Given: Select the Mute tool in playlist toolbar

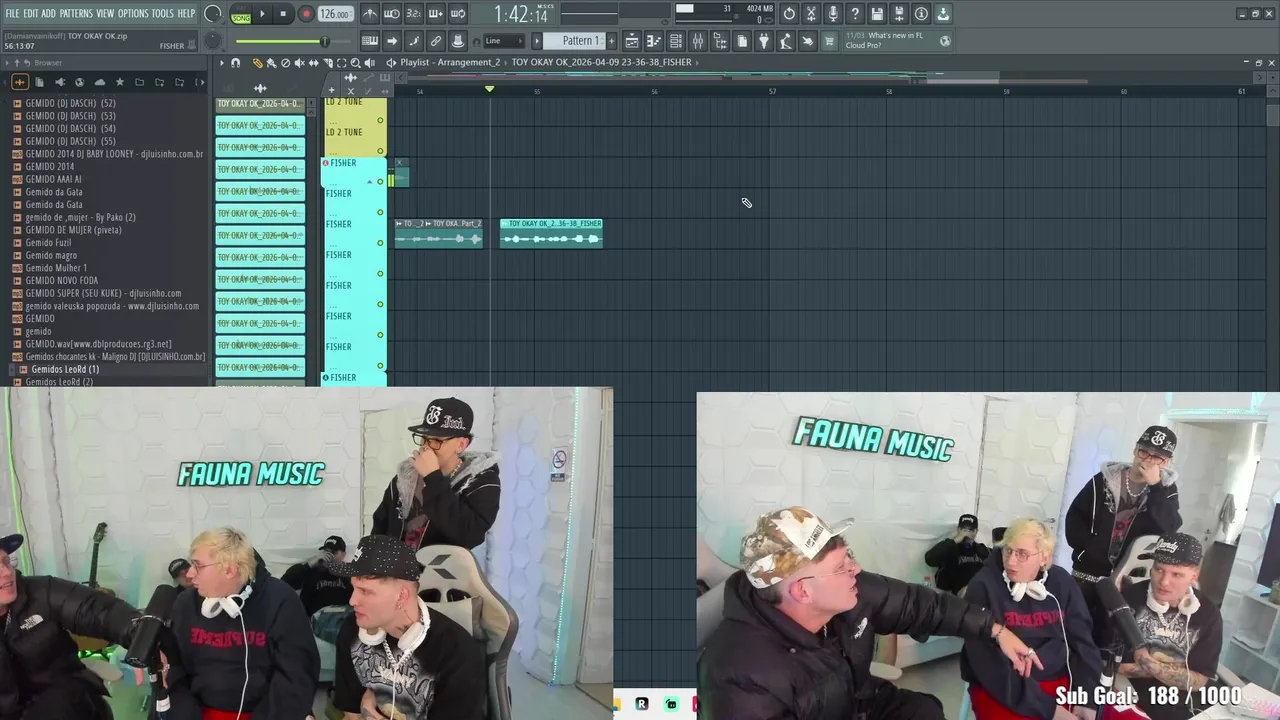Looking at the screenshot, I should pos(299,63).
